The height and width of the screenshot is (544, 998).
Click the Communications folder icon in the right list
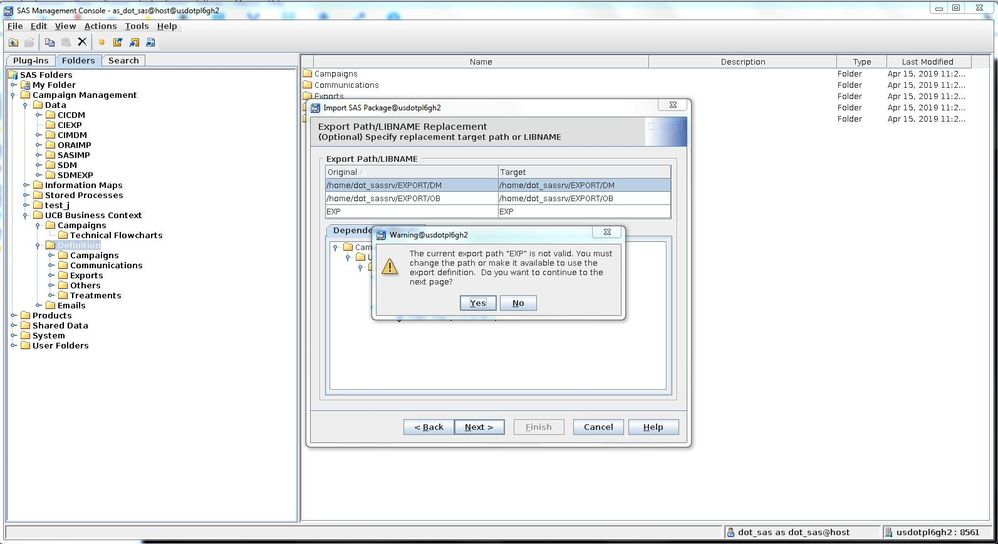pos(307,85)
